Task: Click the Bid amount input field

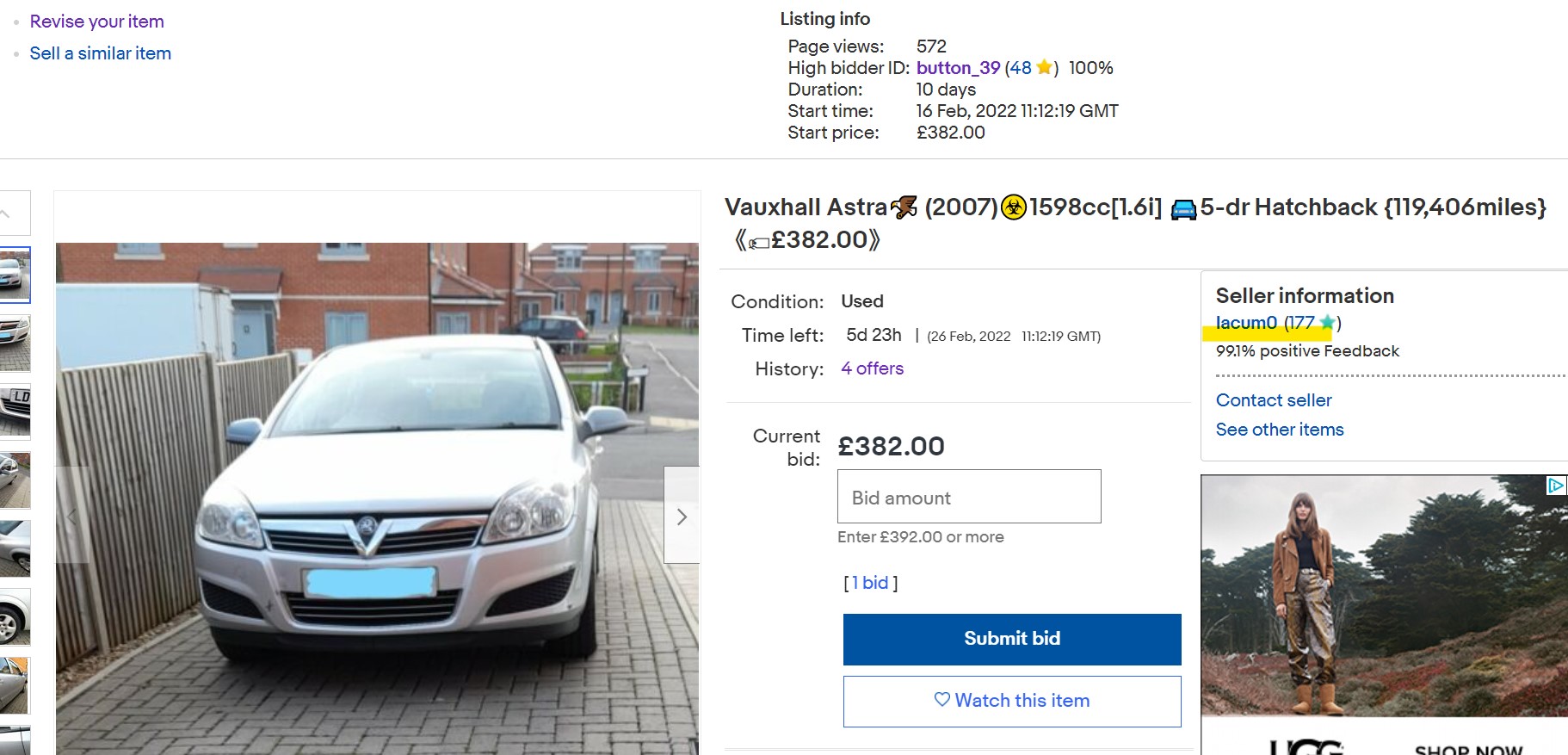Action: (969, 497)
